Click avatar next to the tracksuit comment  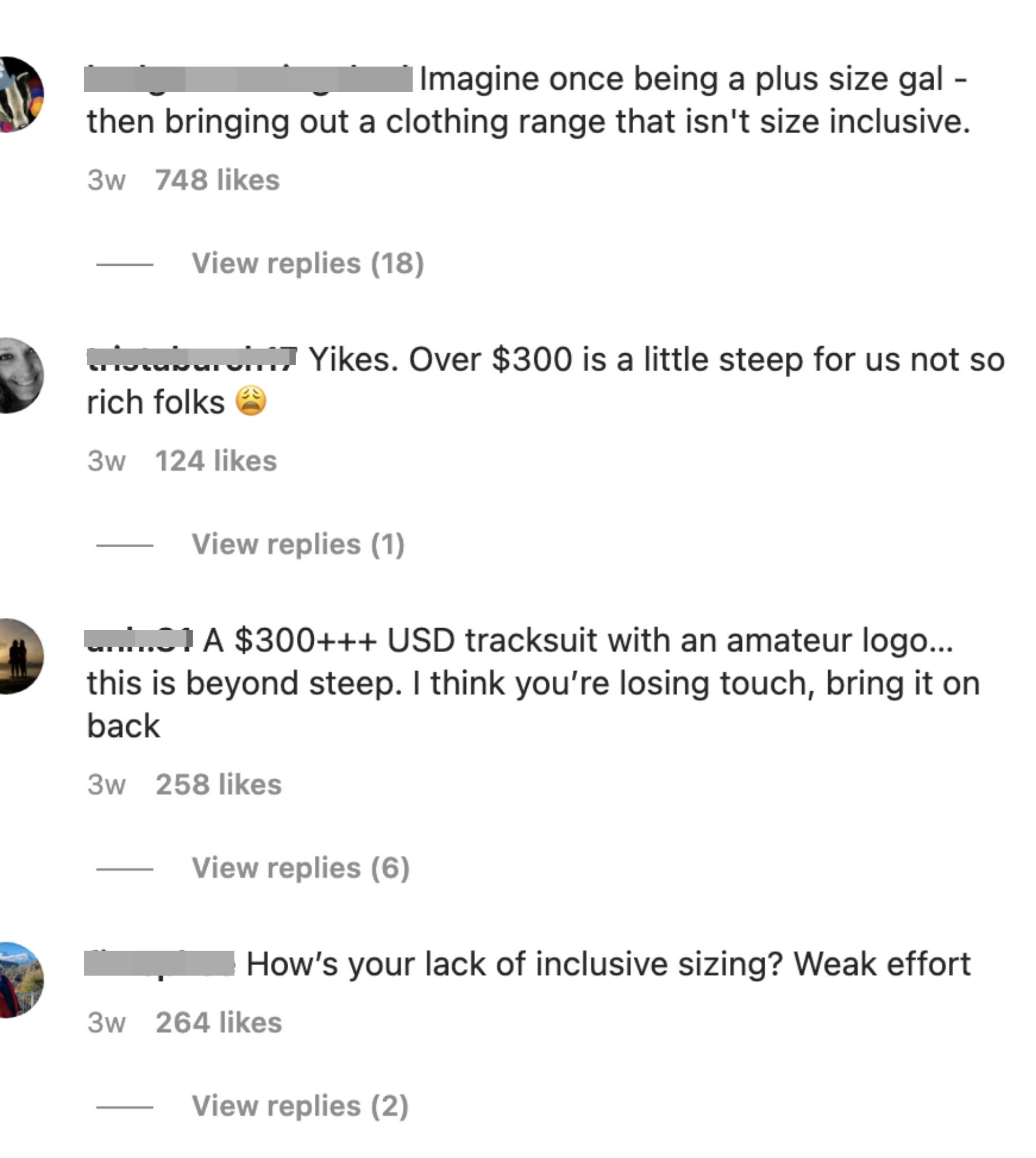20,656
